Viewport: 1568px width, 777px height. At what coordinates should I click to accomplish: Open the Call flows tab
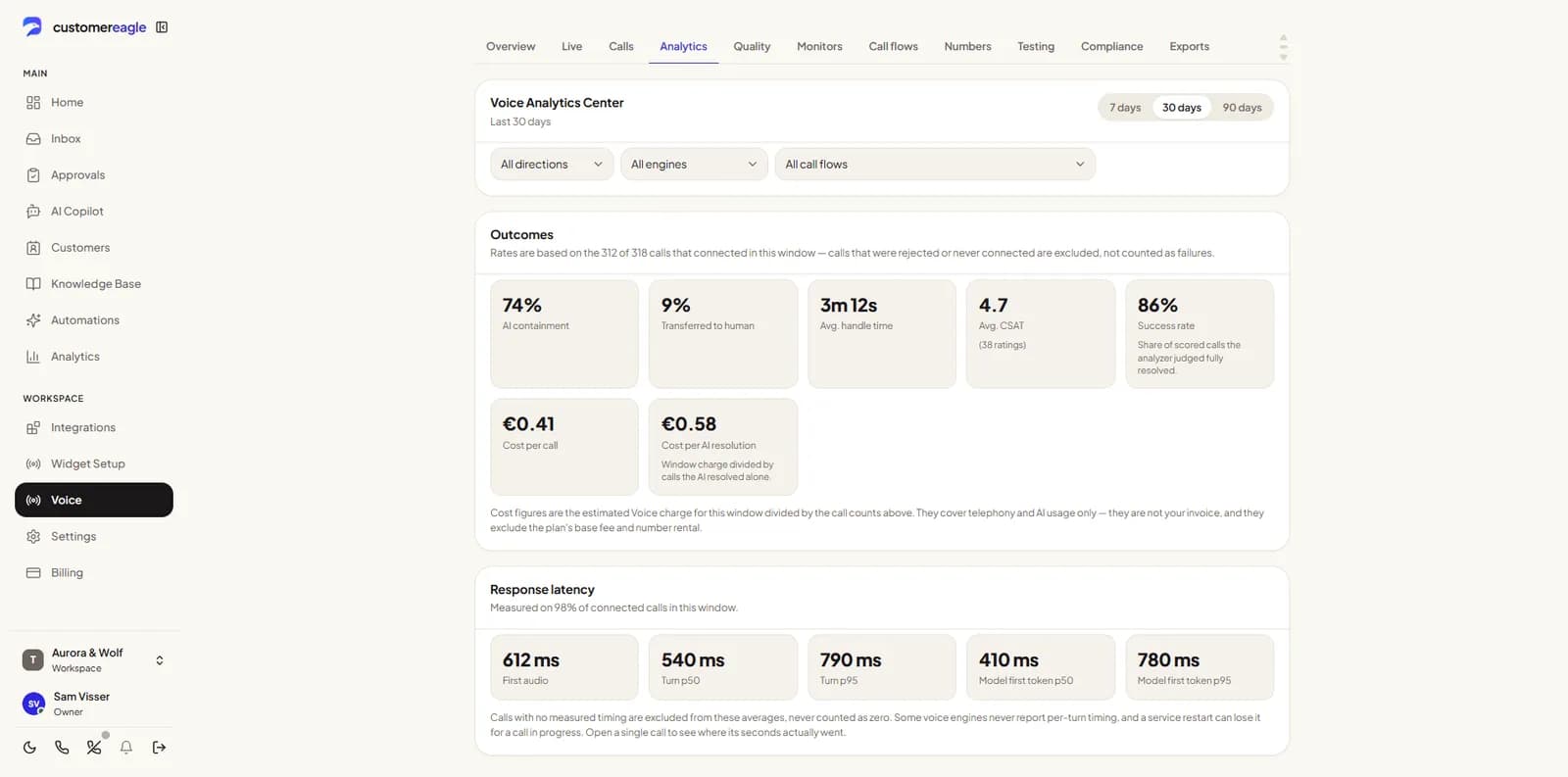point(893,46)
